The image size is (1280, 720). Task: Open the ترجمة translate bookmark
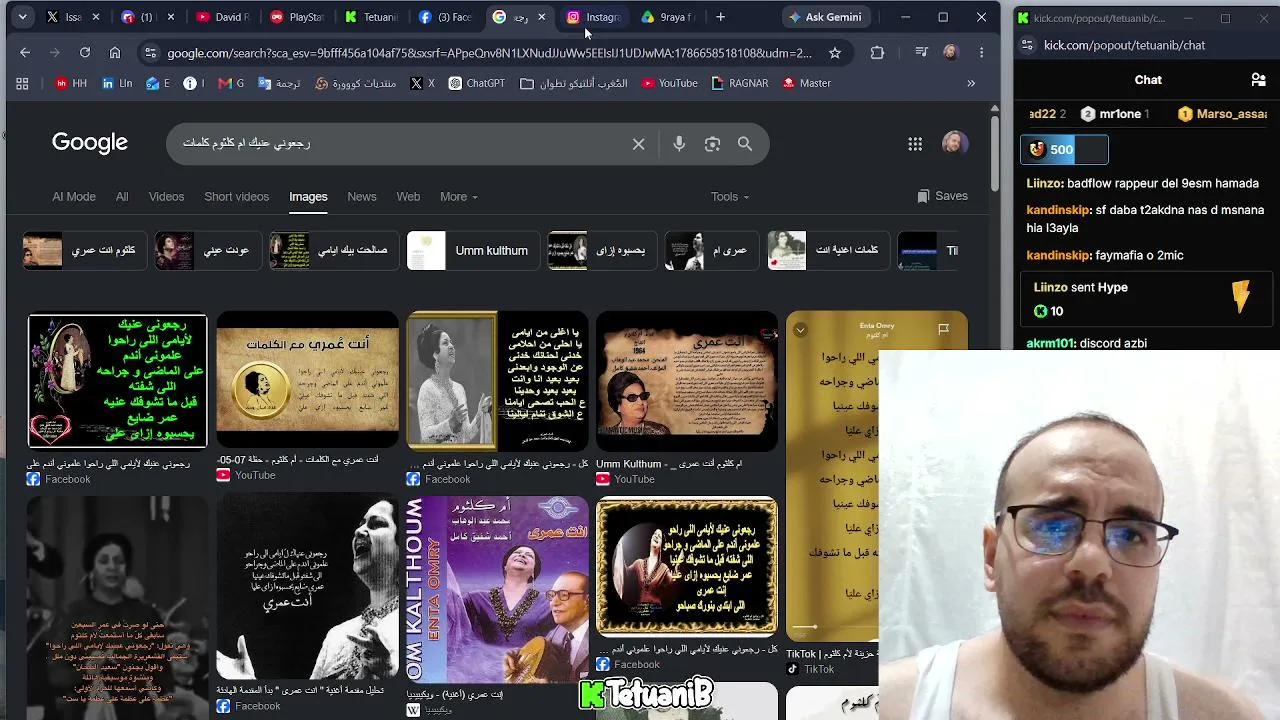279,84
